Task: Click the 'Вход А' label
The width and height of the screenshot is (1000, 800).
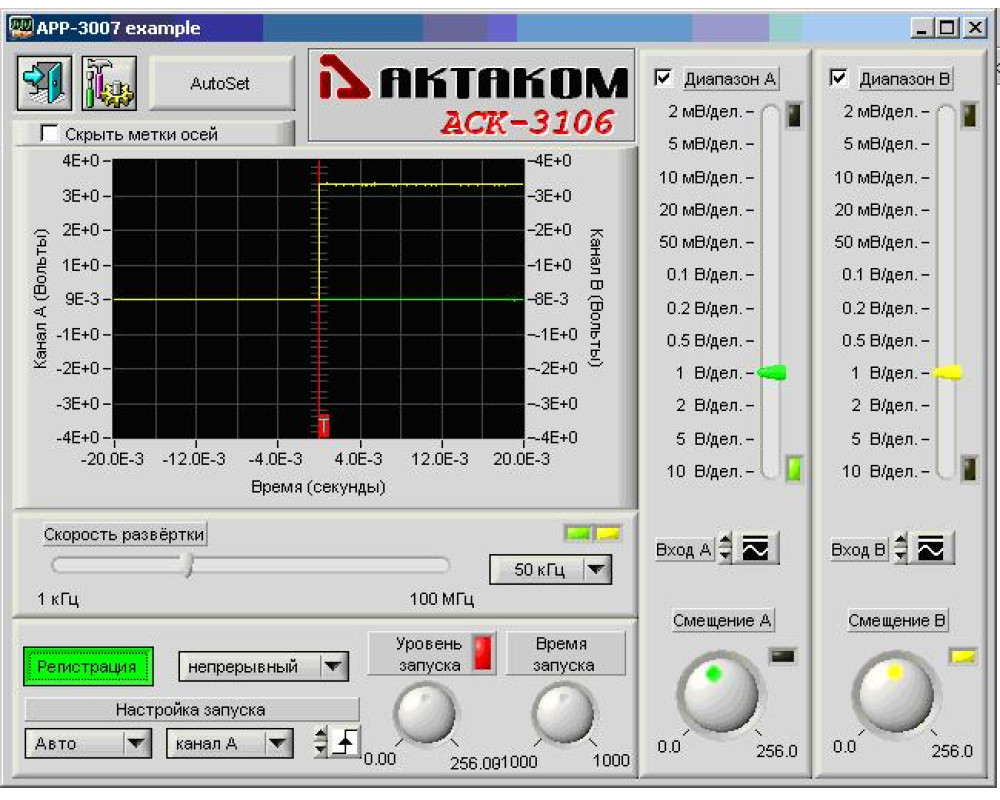Action: pyautogui.click(x=684, y=549)
